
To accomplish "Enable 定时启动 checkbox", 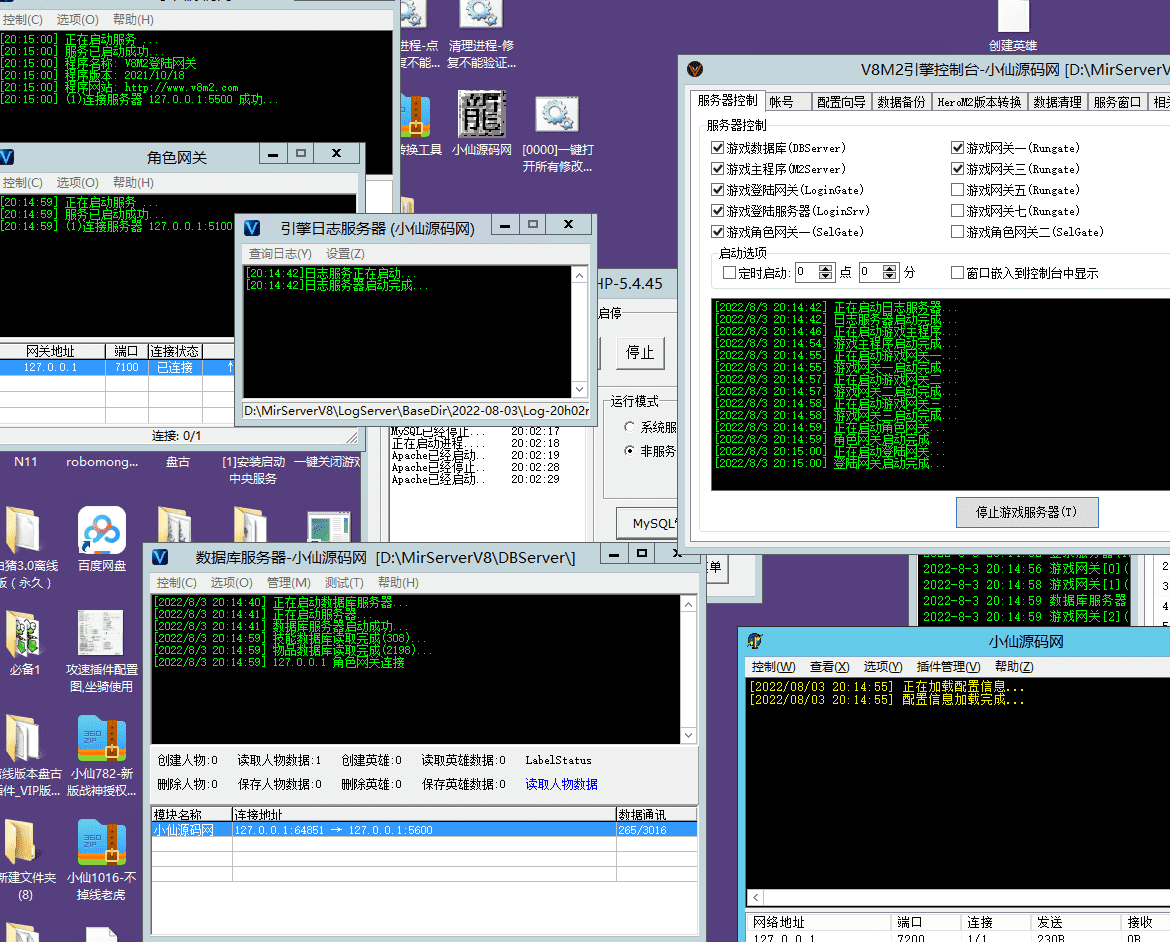I will coord(730,272).
